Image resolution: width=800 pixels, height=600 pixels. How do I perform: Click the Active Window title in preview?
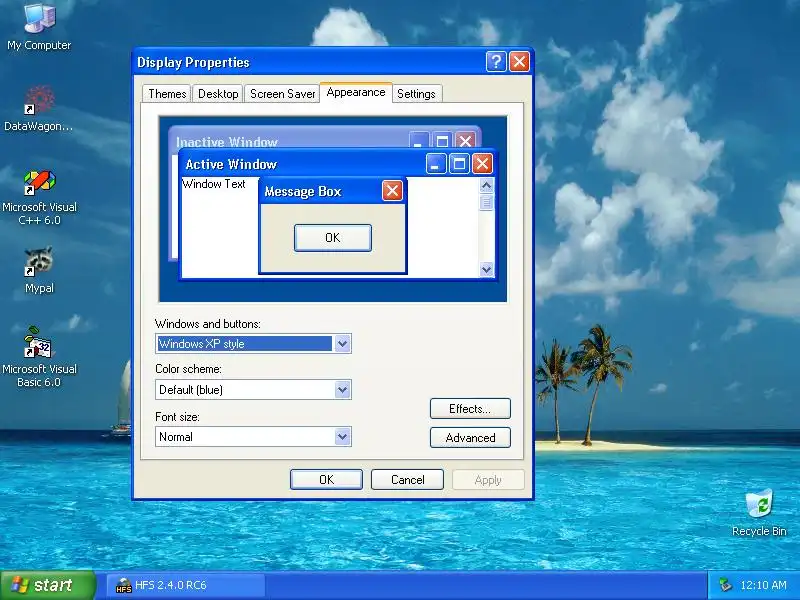tap(231, 164)
